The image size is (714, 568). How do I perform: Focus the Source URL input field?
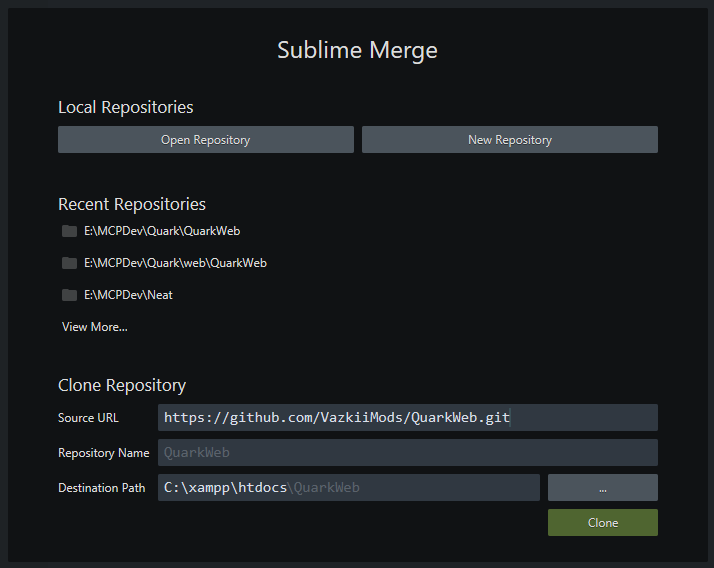407,418
